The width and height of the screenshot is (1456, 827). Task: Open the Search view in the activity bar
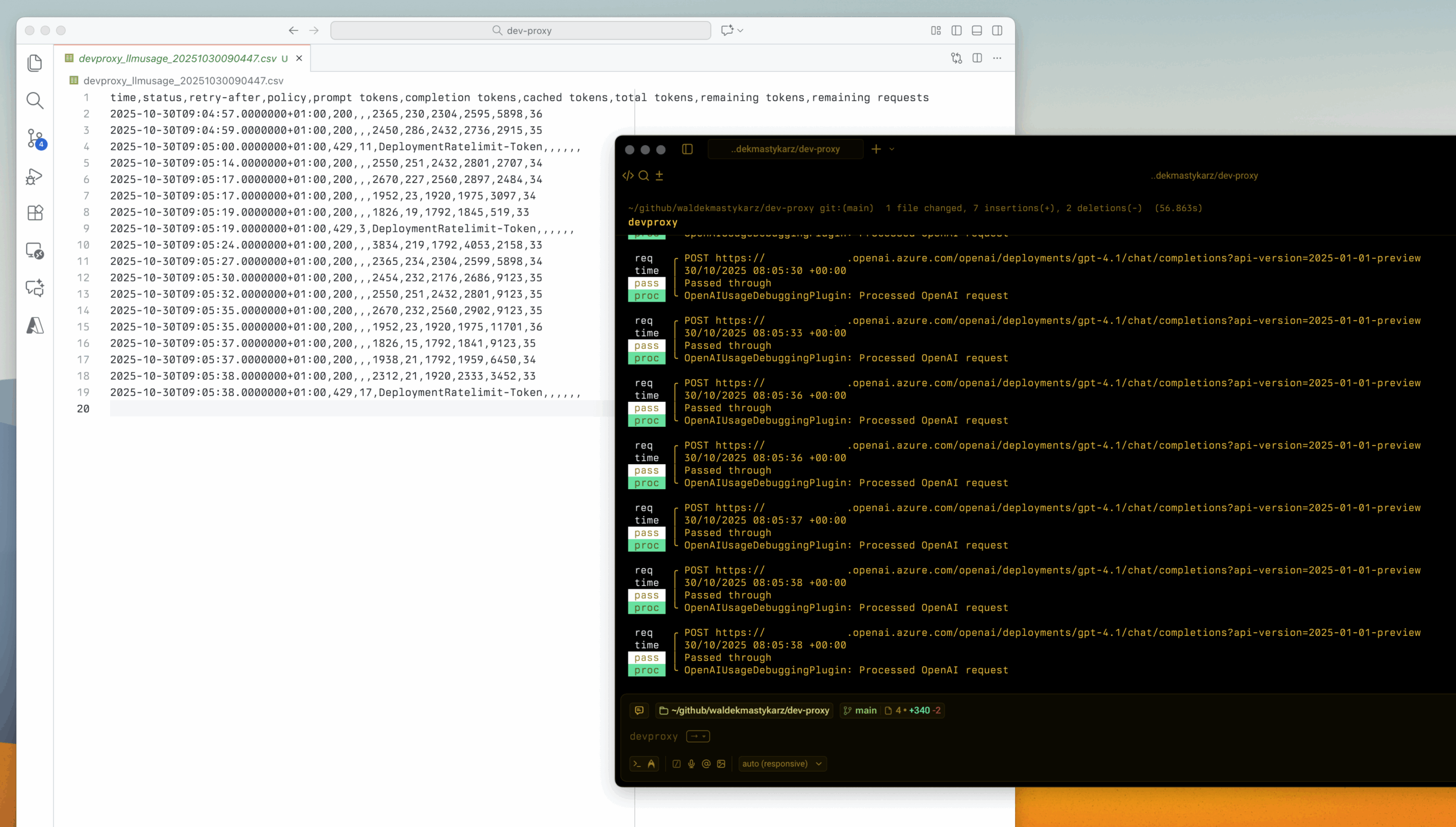(35, 100)
